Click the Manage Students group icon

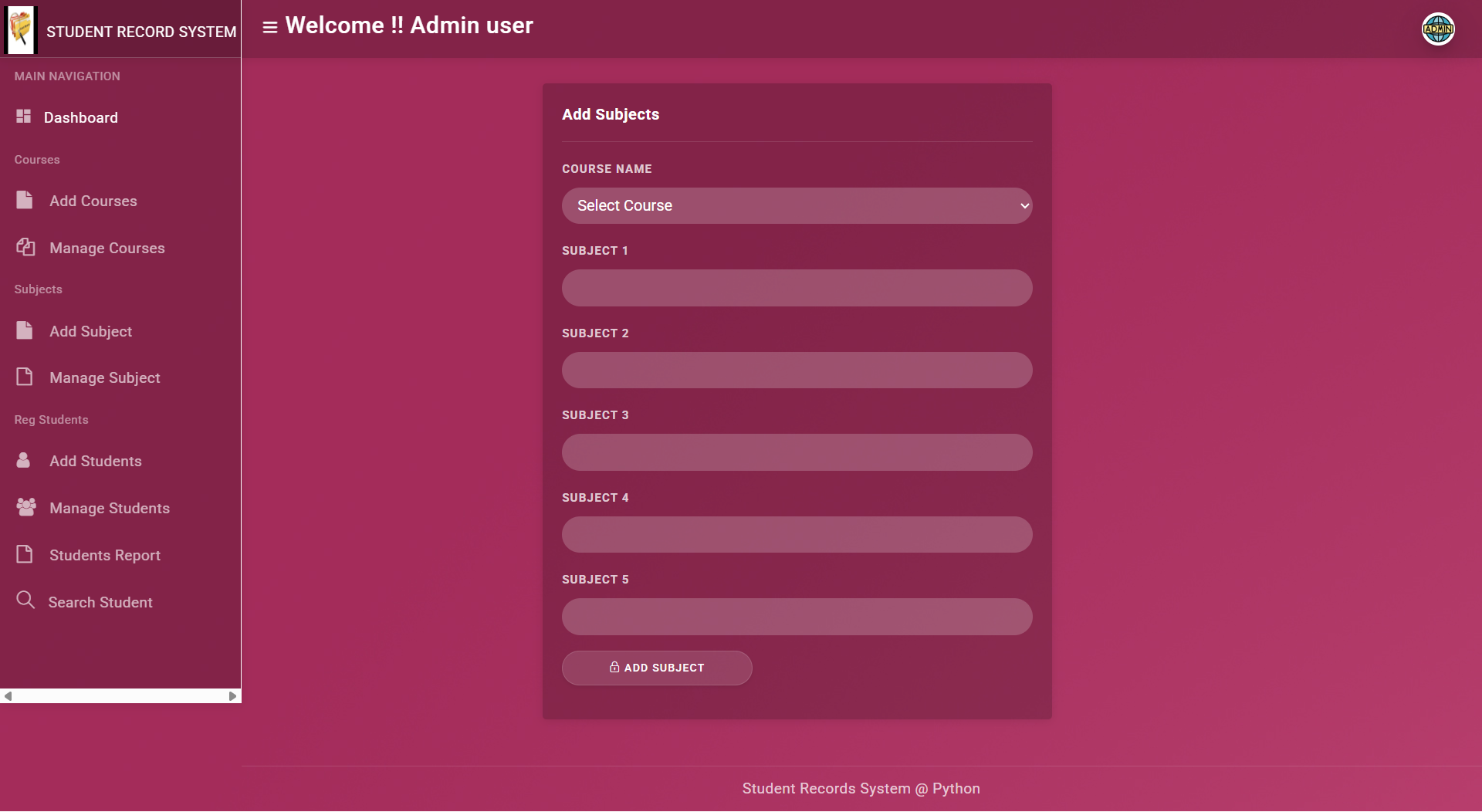26,507
